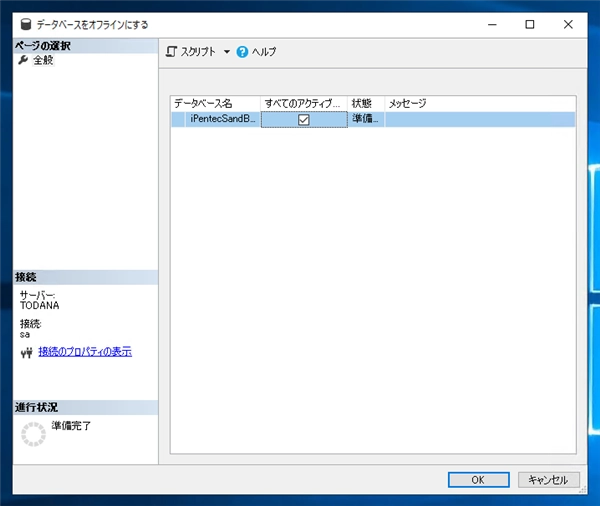Image resolution: width=600 pixels, height=506 pixels.
Task: Click the 準備... status cell
Action: [366, 119]
